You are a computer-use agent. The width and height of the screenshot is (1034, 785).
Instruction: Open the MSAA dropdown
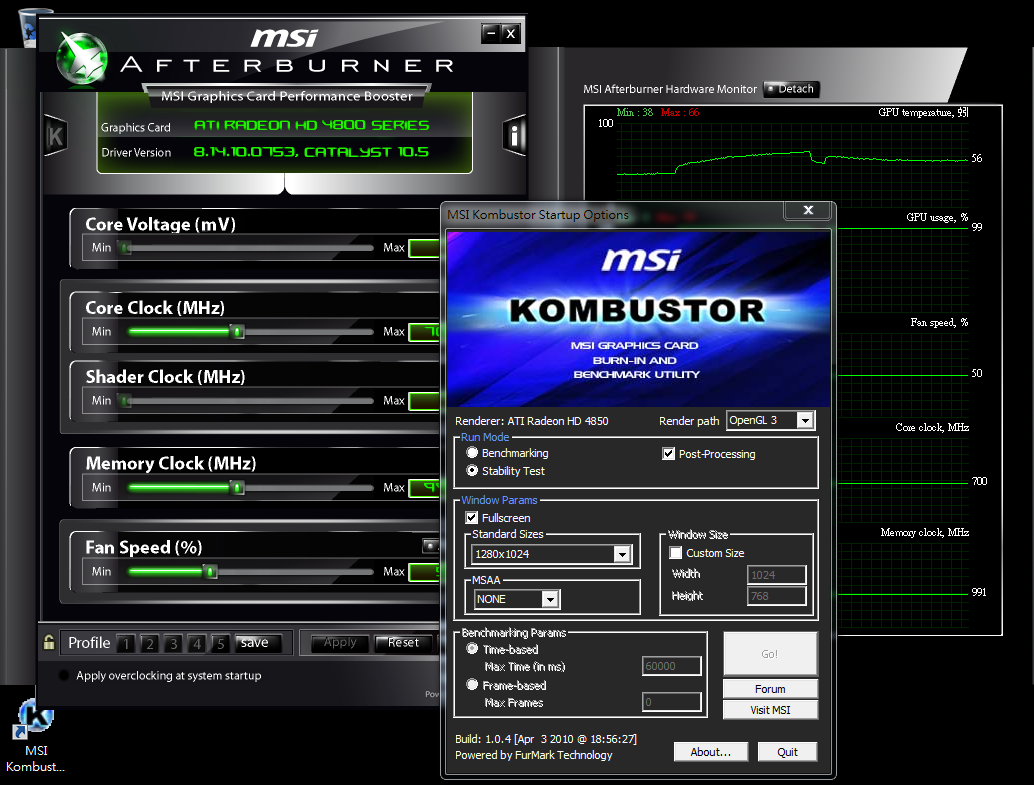pos(550,599)
